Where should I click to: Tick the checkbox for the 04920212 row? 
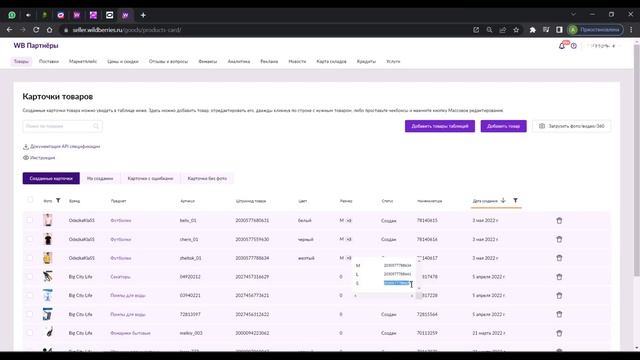tap(30, 276)
